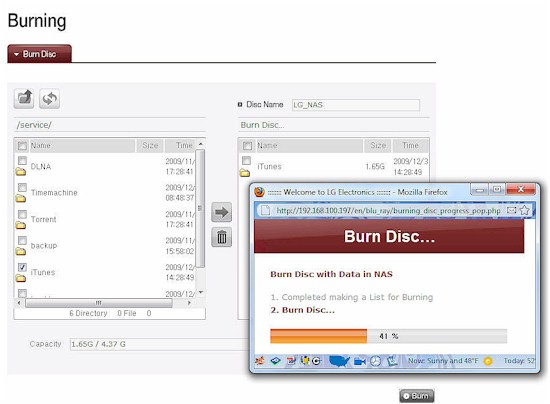
Task: Close the Firefox popup window
Action: [521, 189]
